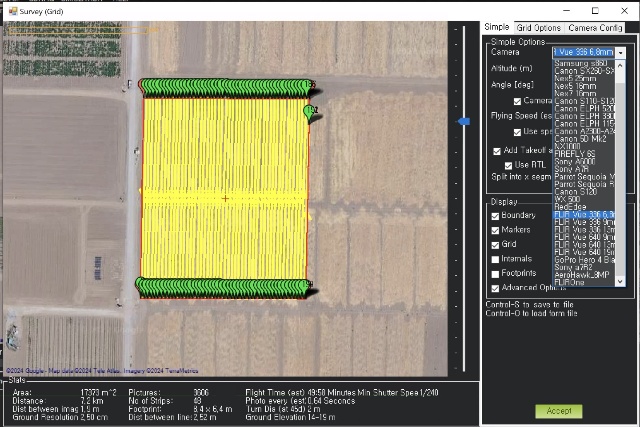Switch to the Grid Options tab
The height and width of the screenshot is (427, 640).
tap(538, 27)
